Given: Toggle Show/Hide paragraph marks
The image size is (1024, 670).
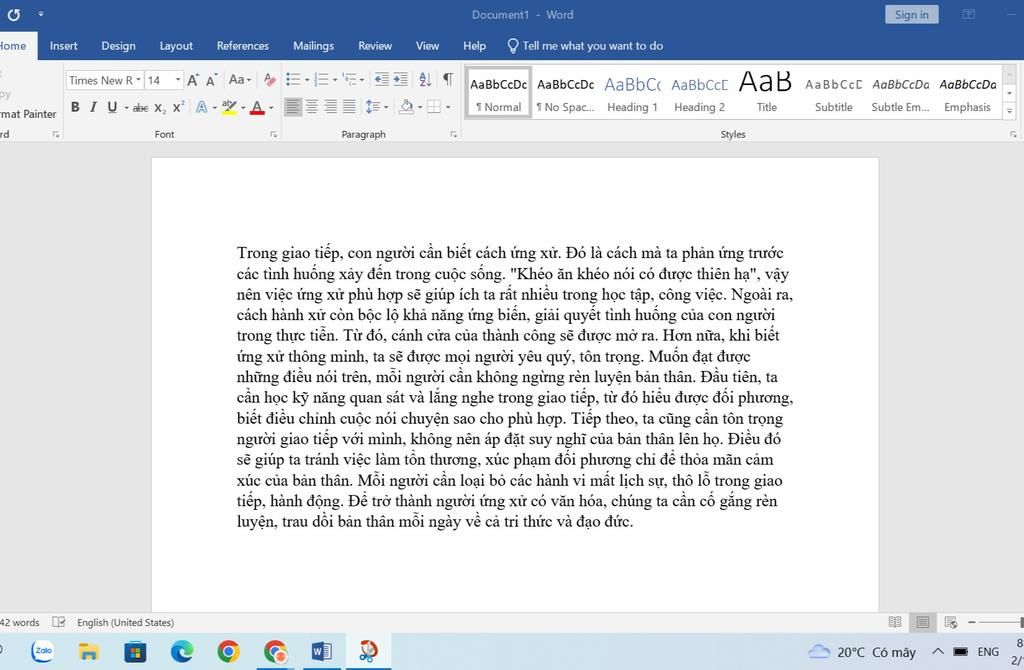Looking at the screenshot, I should (448, 80).
